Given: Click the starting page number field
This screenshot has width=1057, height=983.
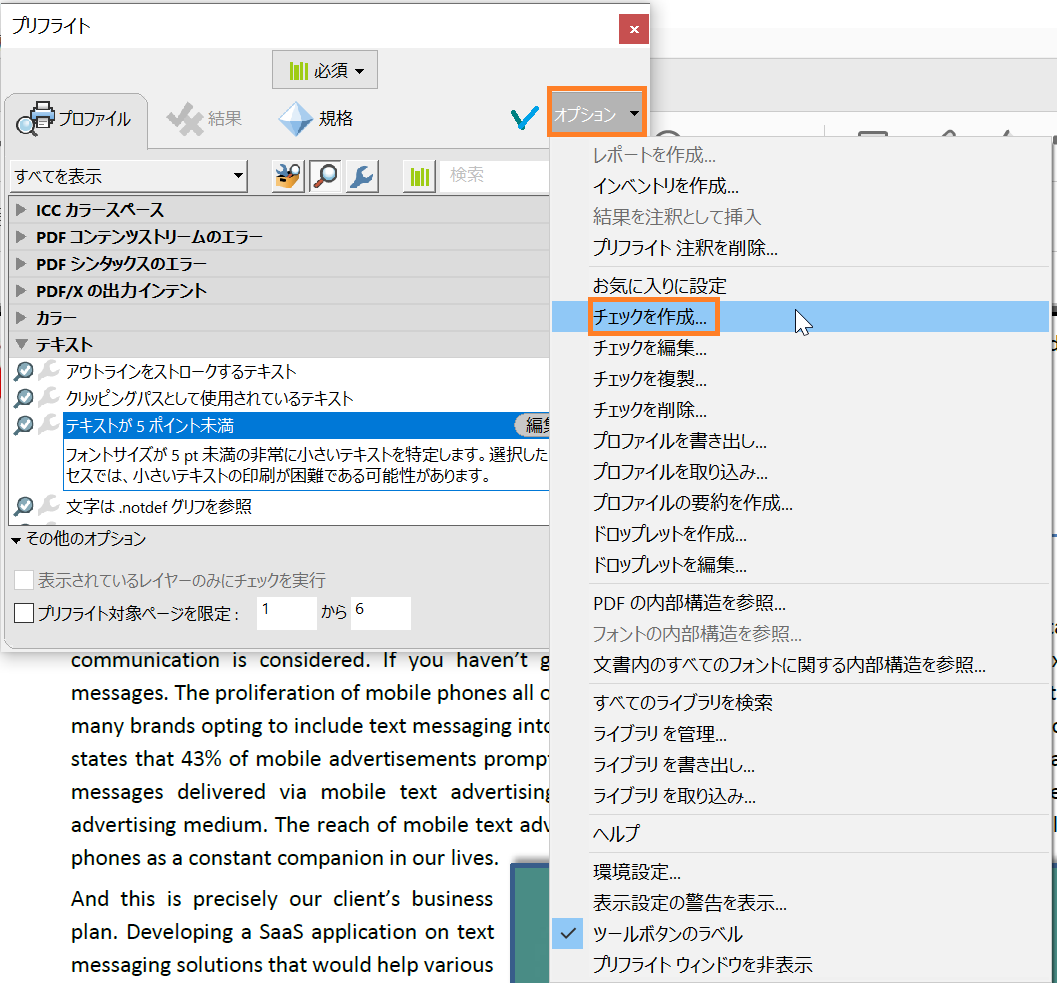Looking at the screenshot, I should (287, 614).
